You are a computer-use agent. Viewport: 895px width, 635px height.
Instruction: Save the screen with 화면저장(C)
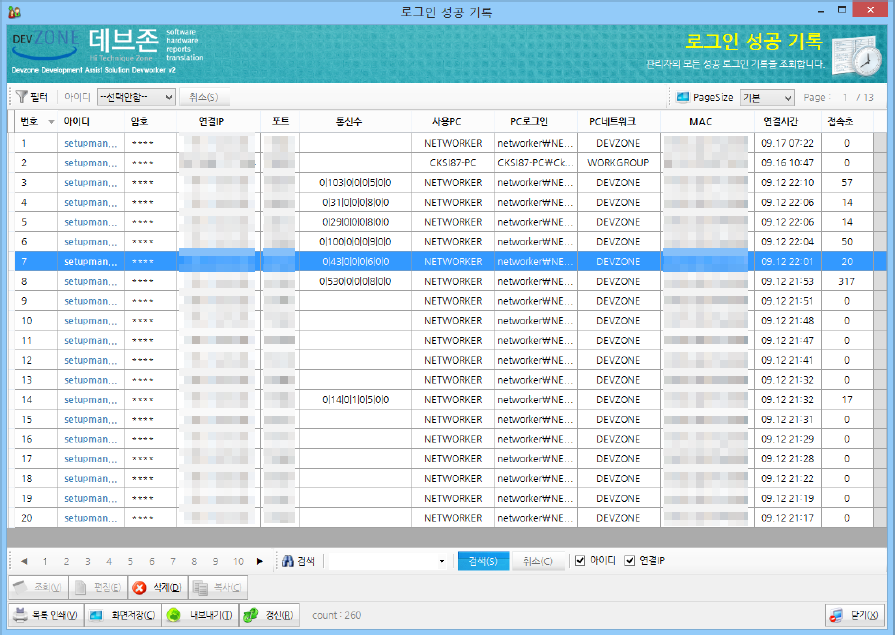[x=123, y=615]
